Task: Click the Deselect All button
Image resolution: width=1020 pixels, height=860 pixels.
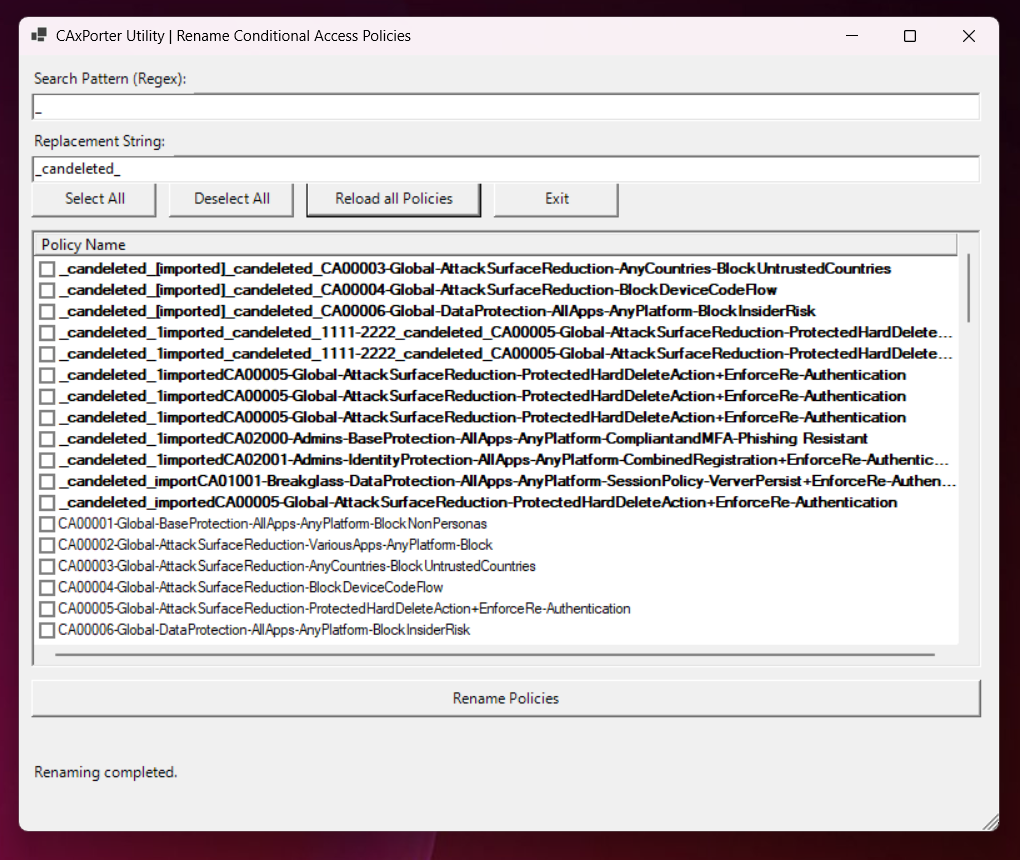Action: pos(232,199)
